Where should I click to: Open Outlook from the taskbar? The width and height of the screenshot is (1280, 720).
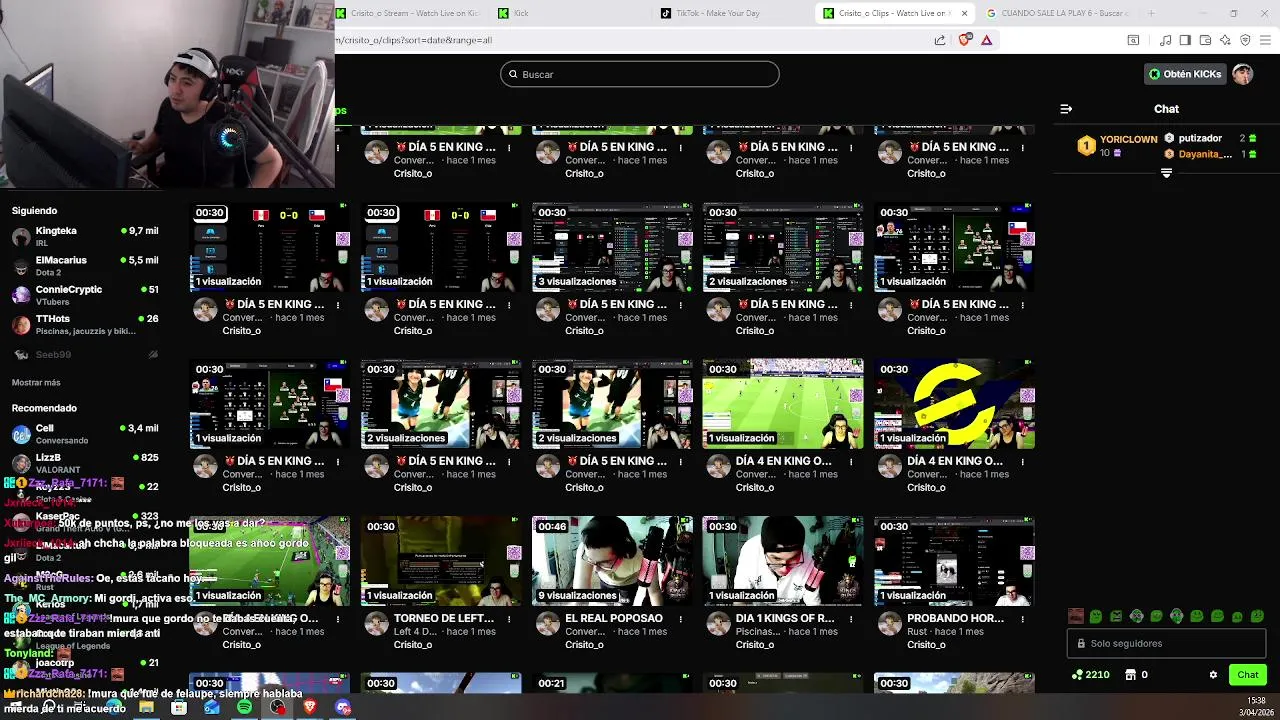click(x=212, y=707)
